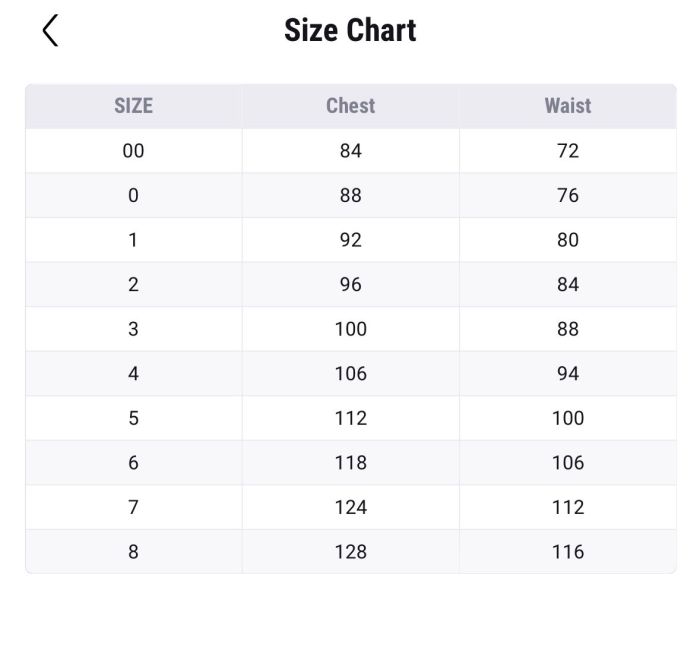
Task: Click the Waist column header
Action: tap(567, 106)
